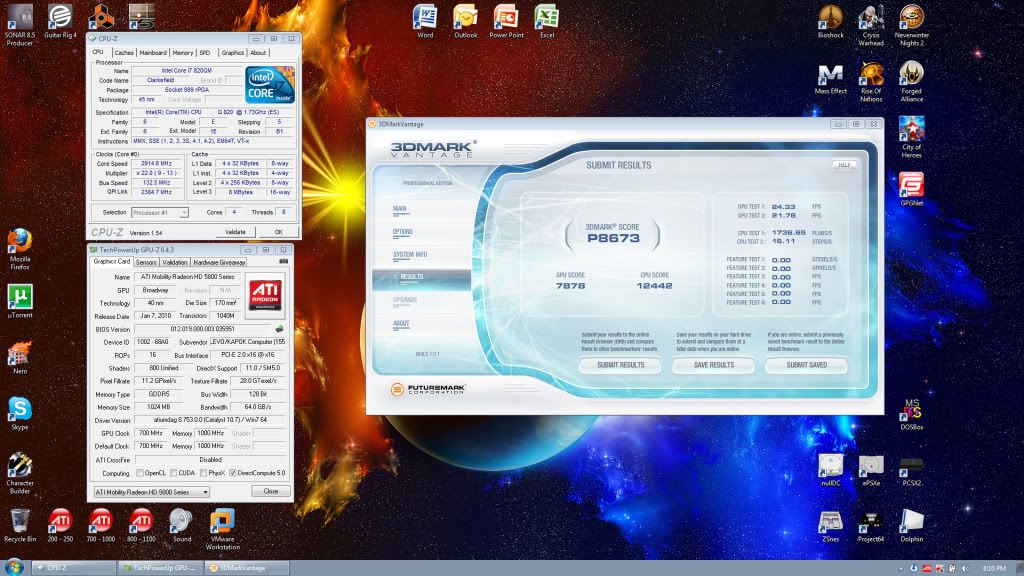Switch to the Sensors tab in GPU-Z
This screenshot has width=1024, height=576.
click(146, 263)
